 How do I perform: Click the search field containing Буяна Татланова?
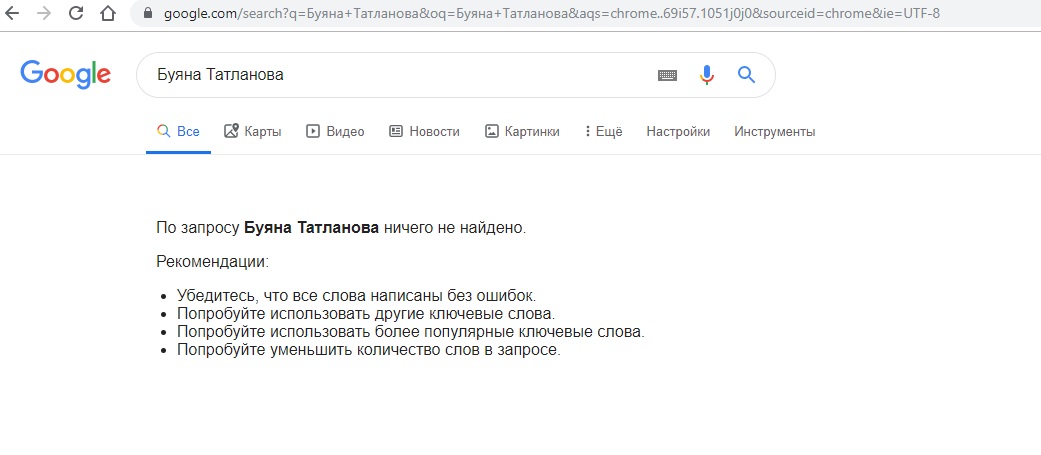tap(398, 75)
